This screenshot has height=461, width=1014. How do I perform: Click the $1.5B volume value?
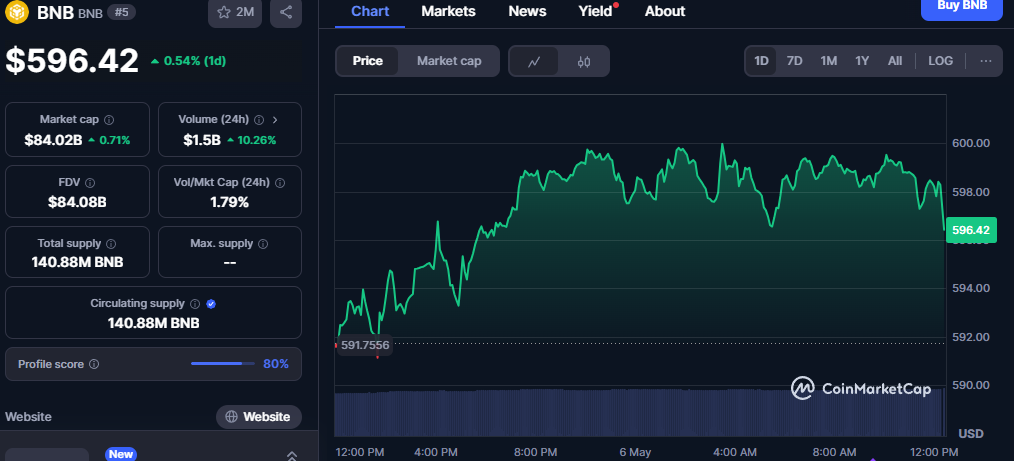point(202,140)
